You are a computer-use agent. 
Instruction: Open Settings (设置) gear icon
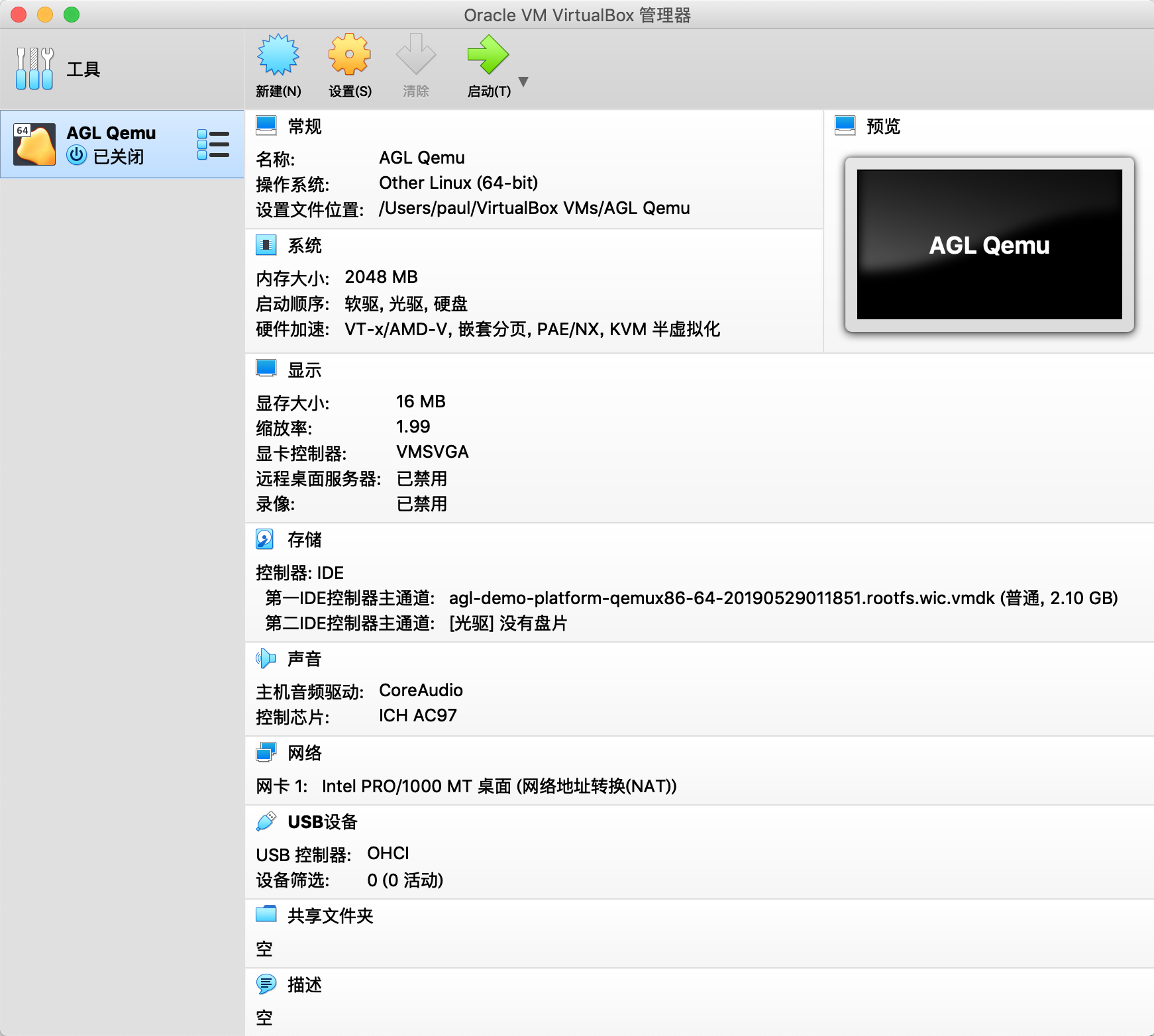click(350, 54)
